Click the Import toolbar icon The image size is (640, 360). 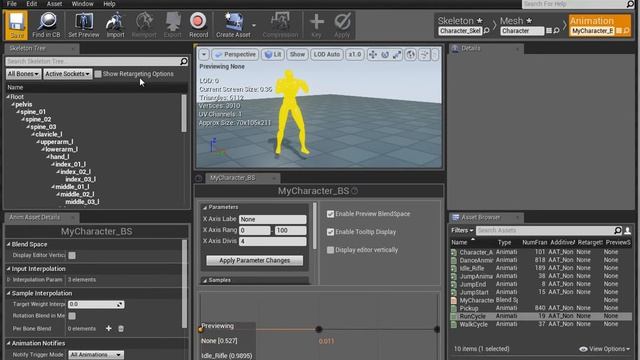coord(115,25)
